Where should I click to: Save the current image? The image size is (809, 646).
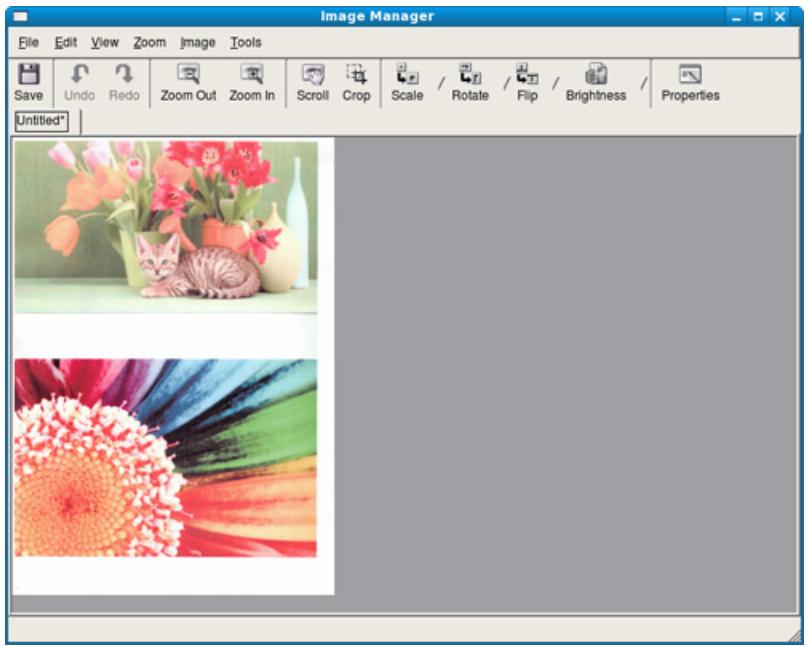tap(31, 78)
